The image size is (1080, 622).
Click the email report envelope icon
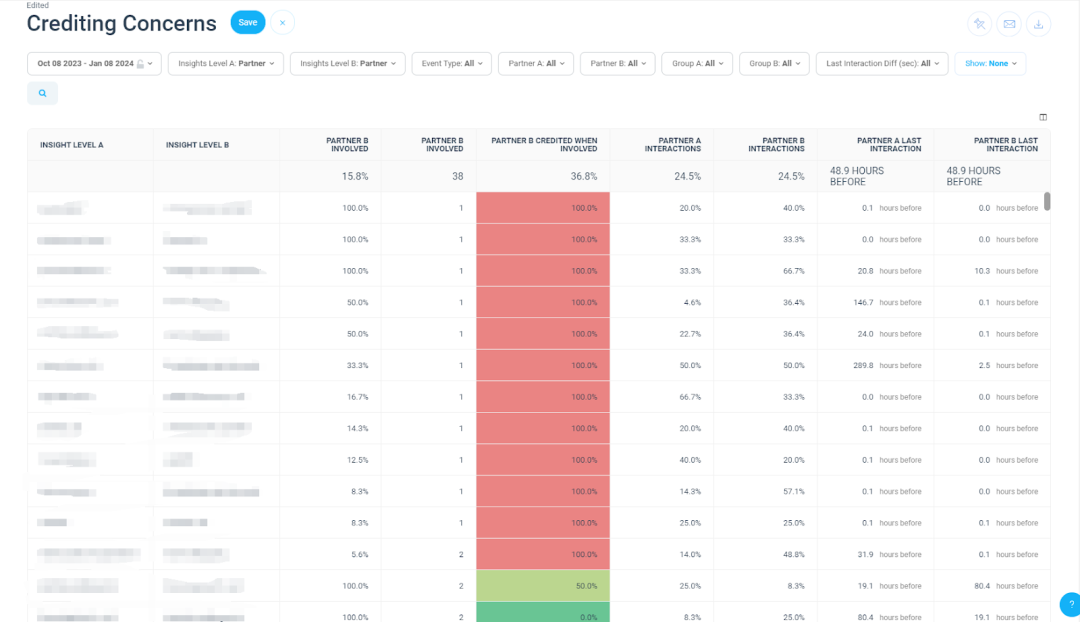tap(1009, 24)
